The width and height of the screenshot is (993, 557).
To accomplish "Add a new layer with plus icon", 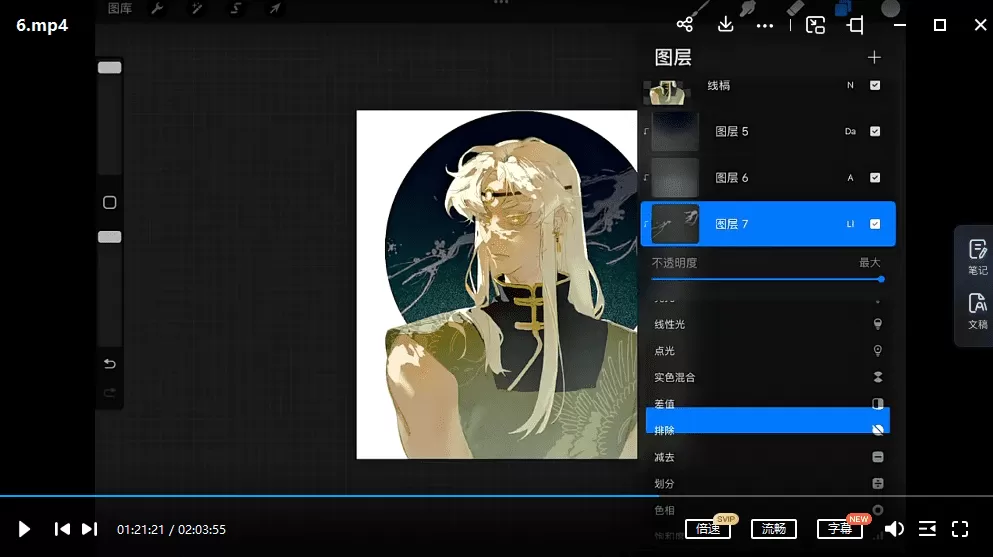I will [874, 57].
